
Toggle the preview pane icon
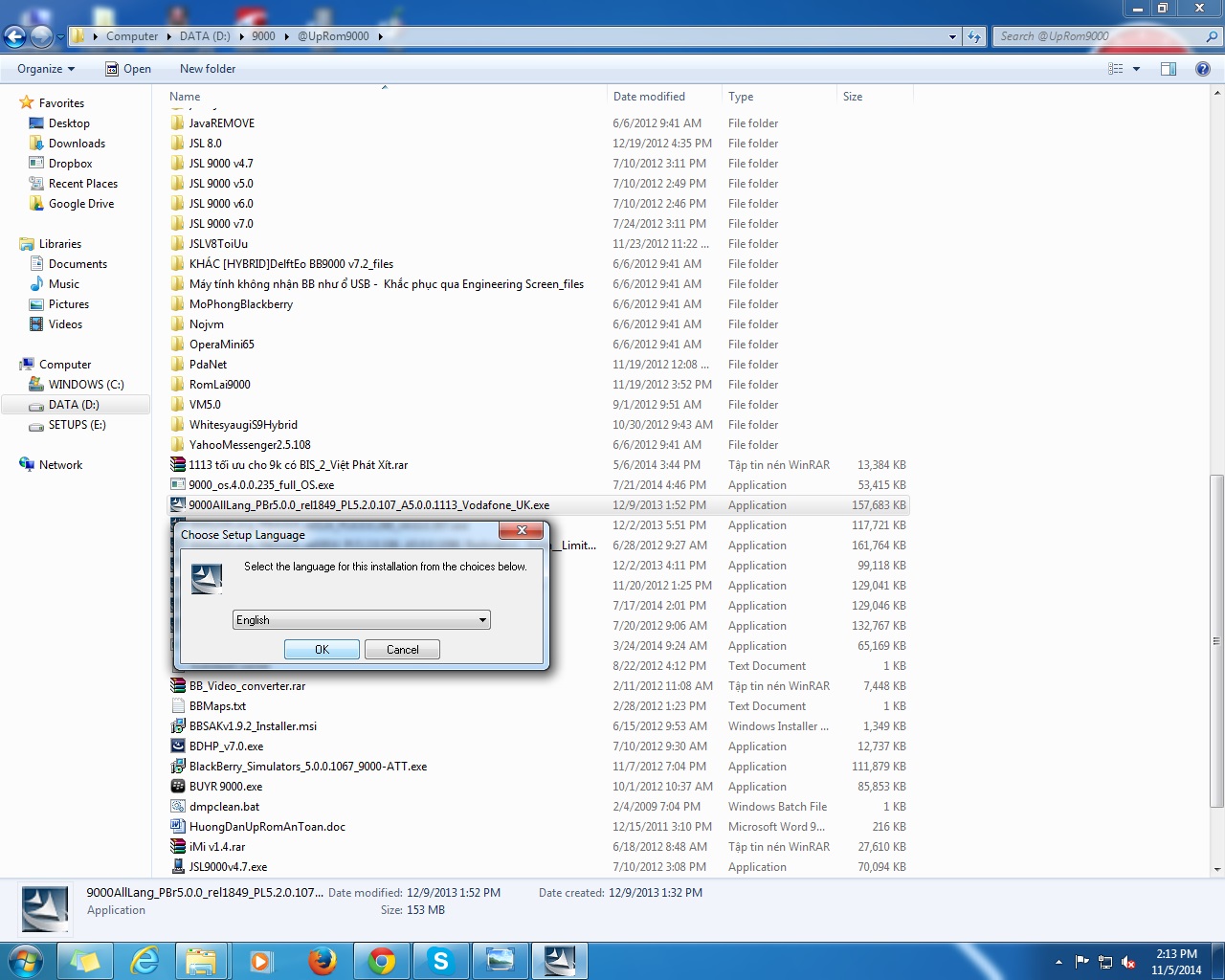1168,69
